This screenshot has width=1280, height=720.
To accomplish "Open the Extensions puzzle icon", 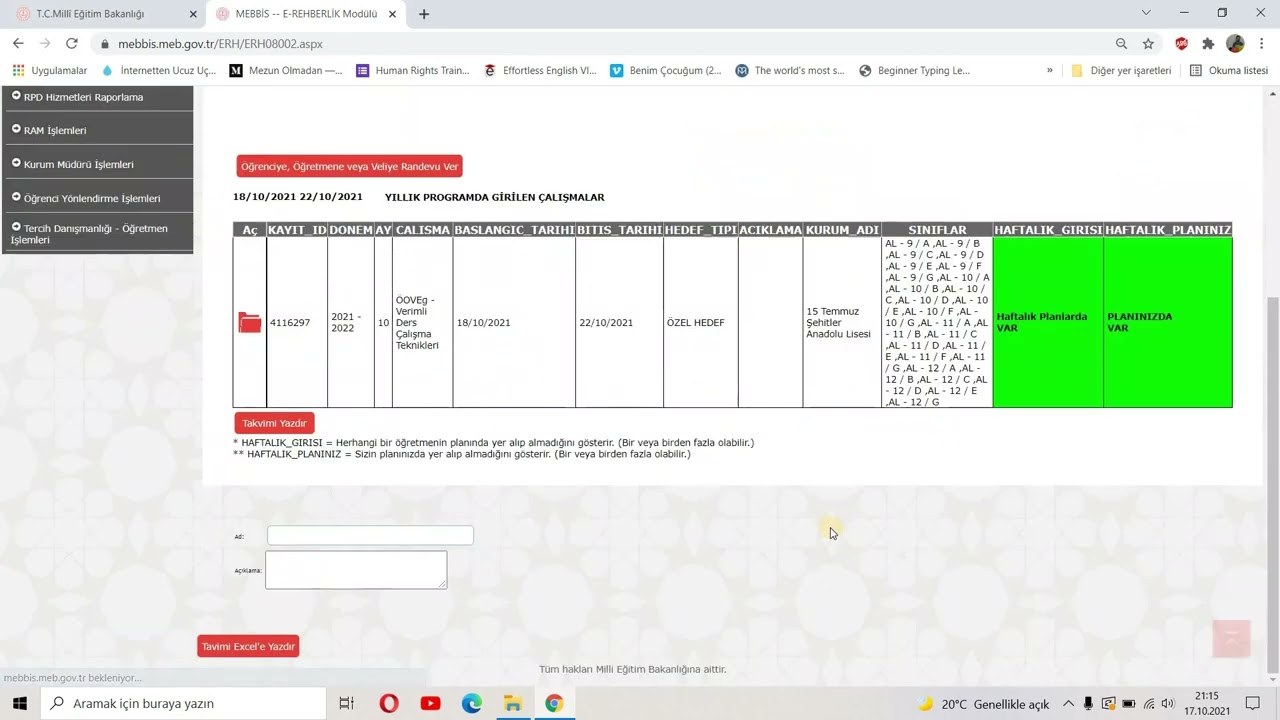I will point(1208,44).
